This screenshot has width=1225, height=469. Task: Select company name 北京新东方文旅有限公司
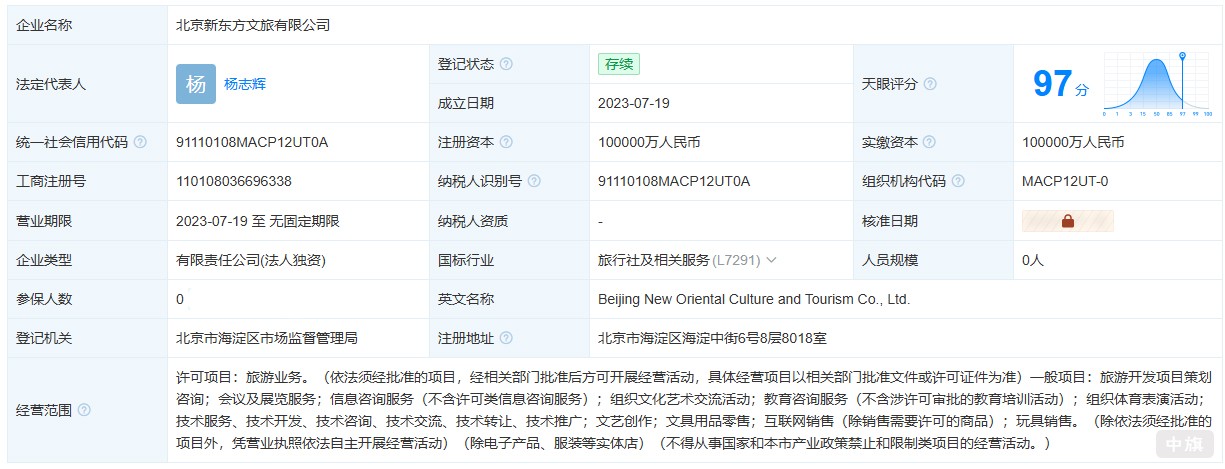point(253,25)
